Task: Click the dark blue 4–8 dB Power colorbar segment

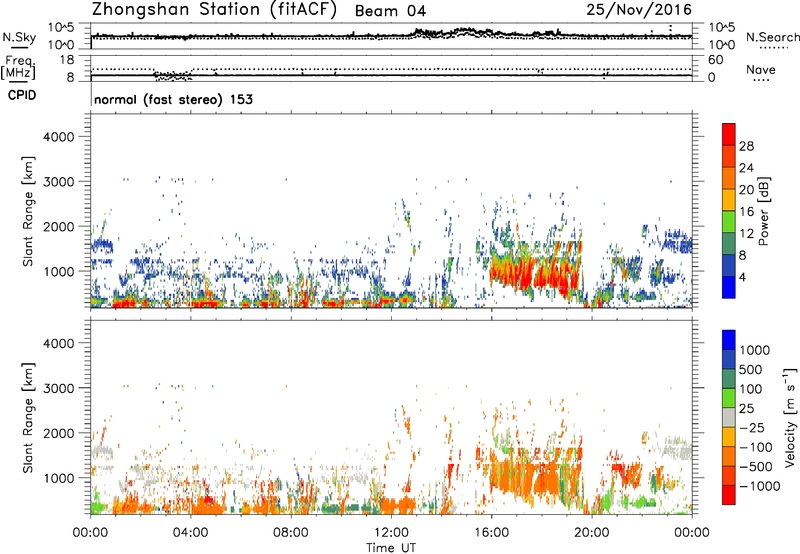Action: click(x=729, y=266)
